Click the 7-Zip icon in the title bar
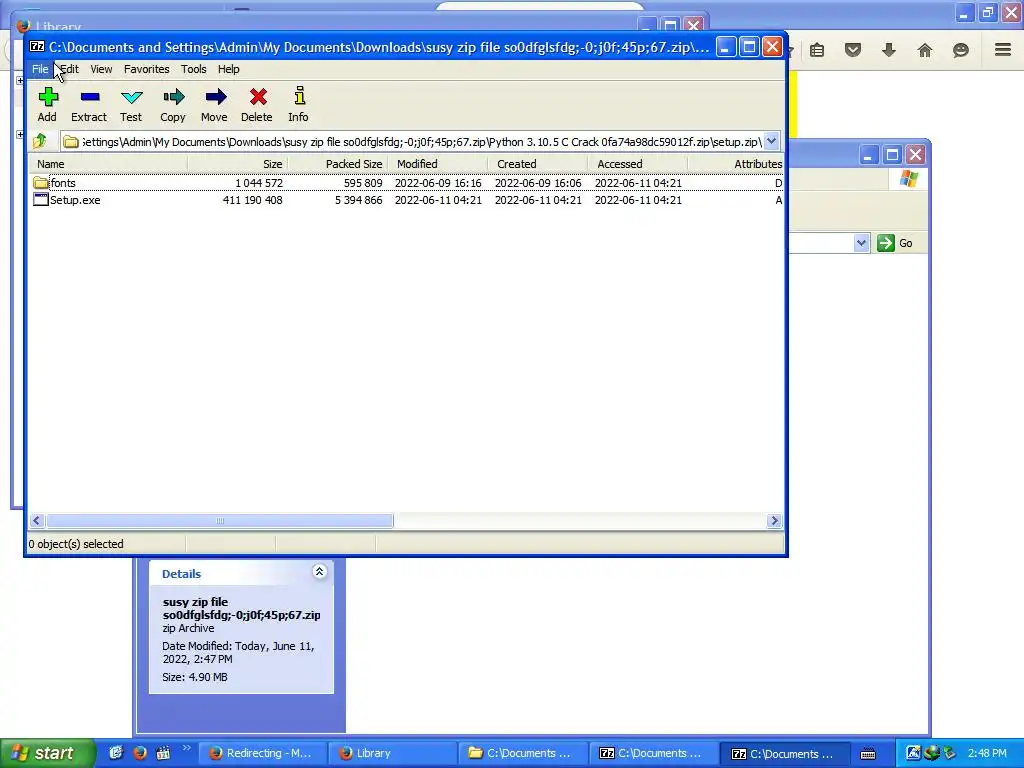Image resolution: width=1024 pixels, height=768 pixels. click(37, 46)
